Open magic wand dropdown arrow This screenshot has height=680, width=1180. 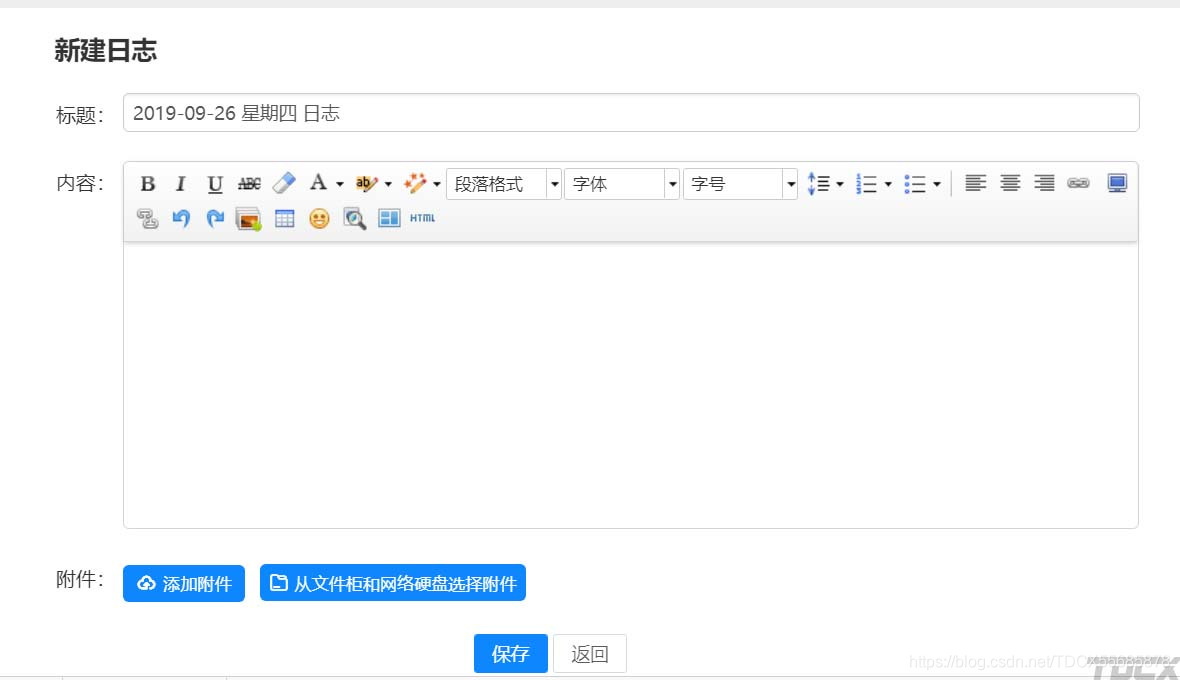coord(436,184)
